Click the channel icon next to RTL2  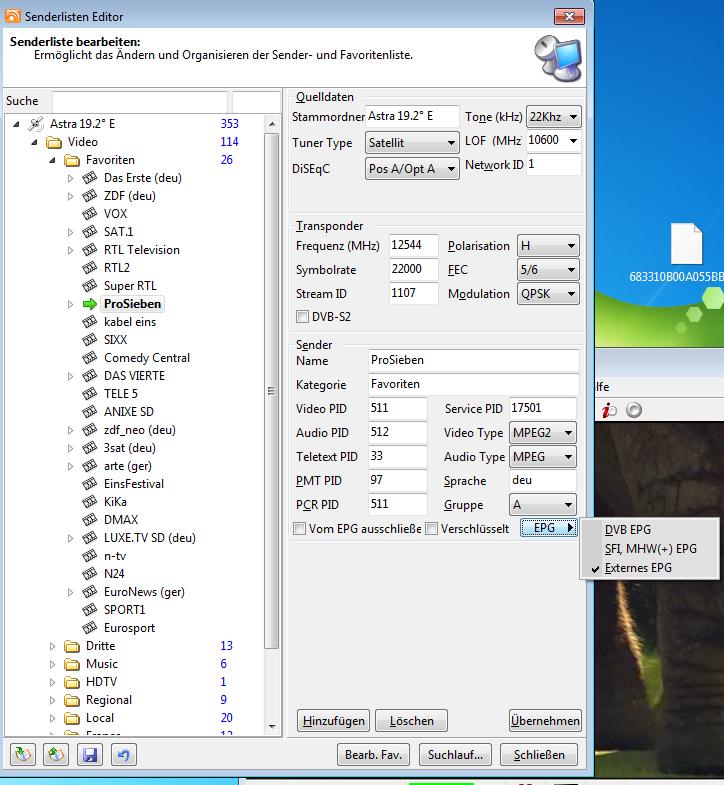click(x=90, y=268)
